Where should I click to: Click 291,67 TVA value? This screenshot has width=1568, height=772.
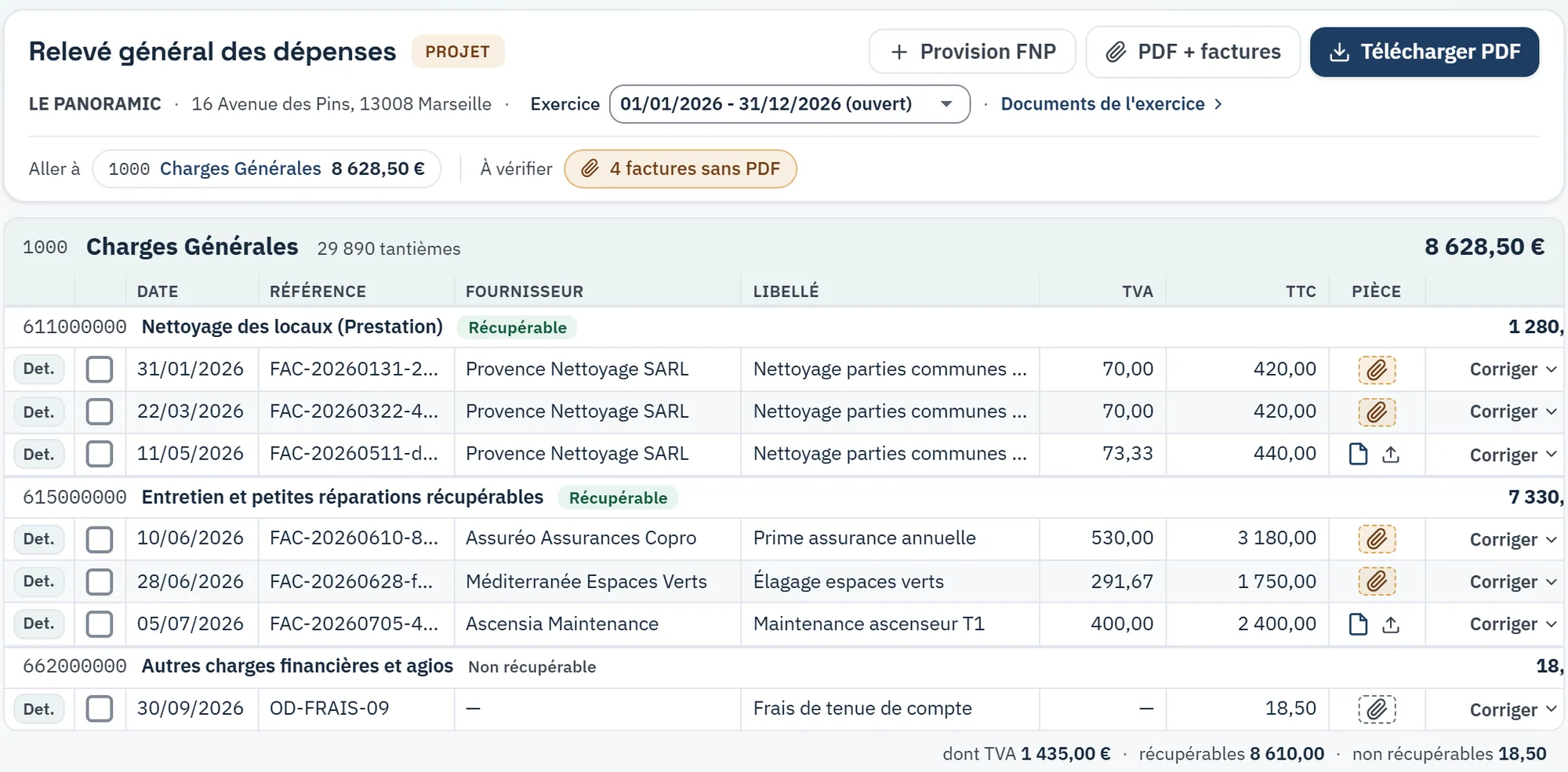click(x=1122, y=582)
